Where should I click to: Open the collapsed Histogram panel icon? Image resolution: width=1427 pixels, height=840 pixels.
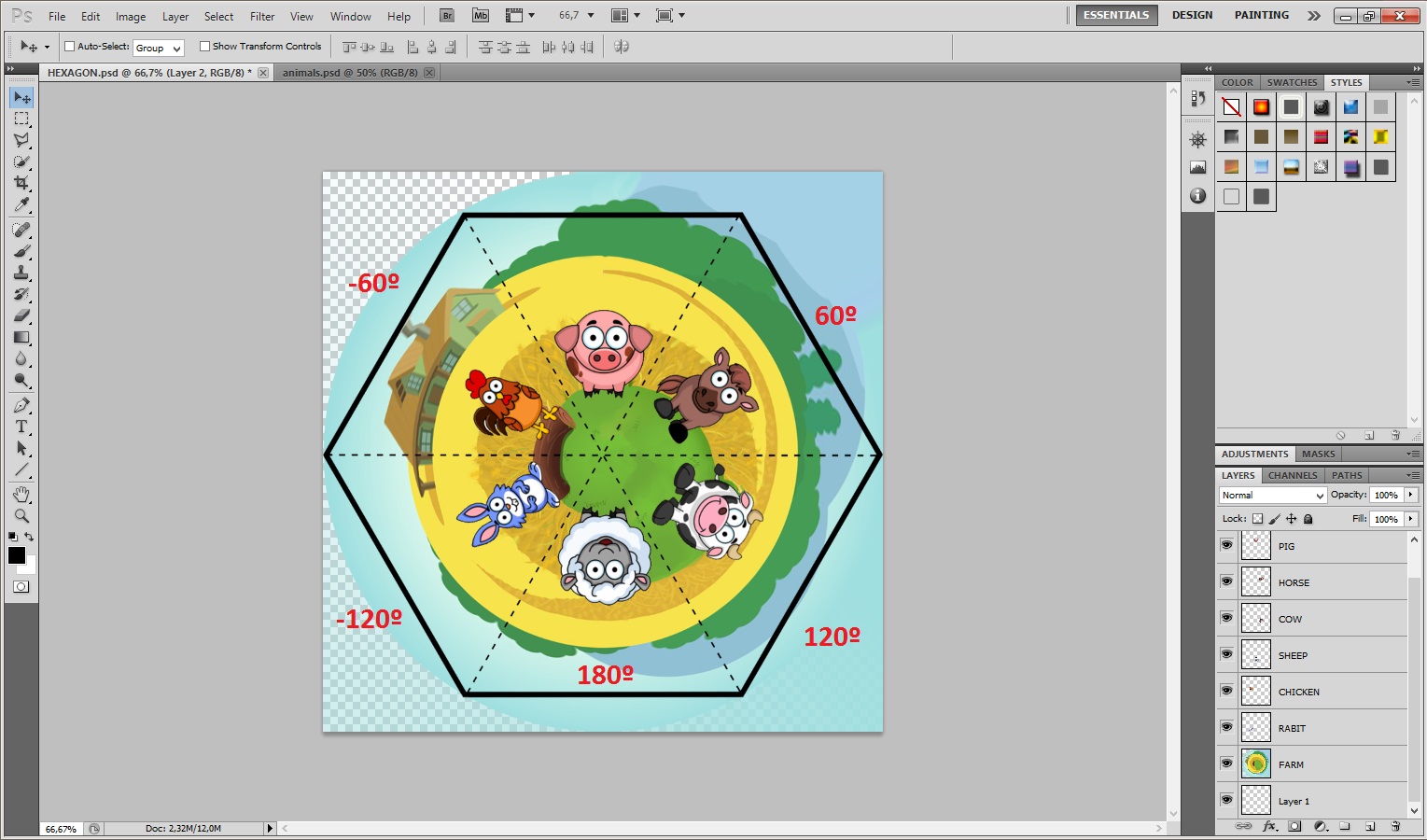click(1198, 168)
